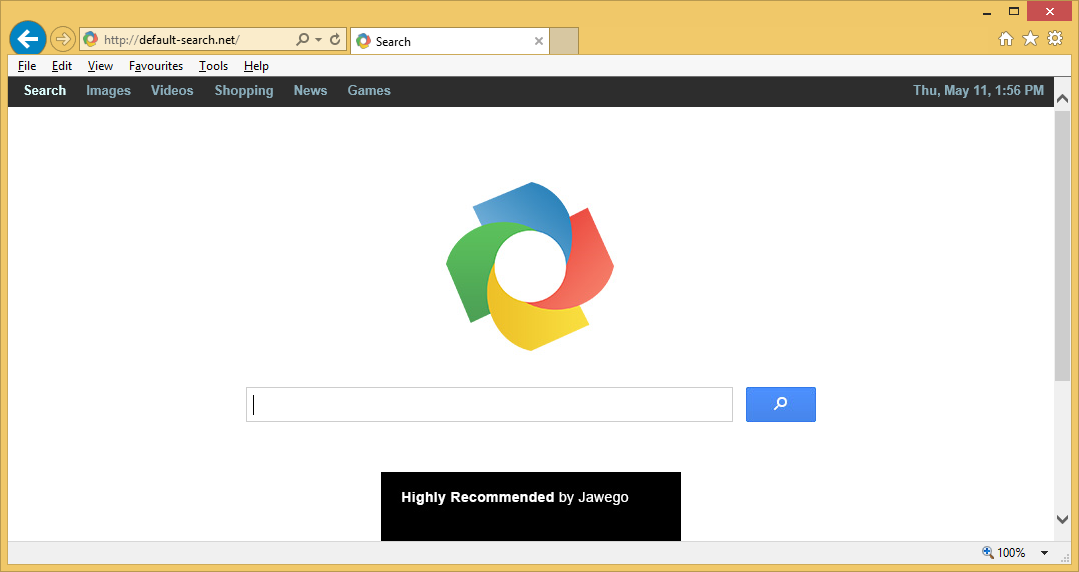Go to News search
1079x572 pixels.
[x=310, y=90]
